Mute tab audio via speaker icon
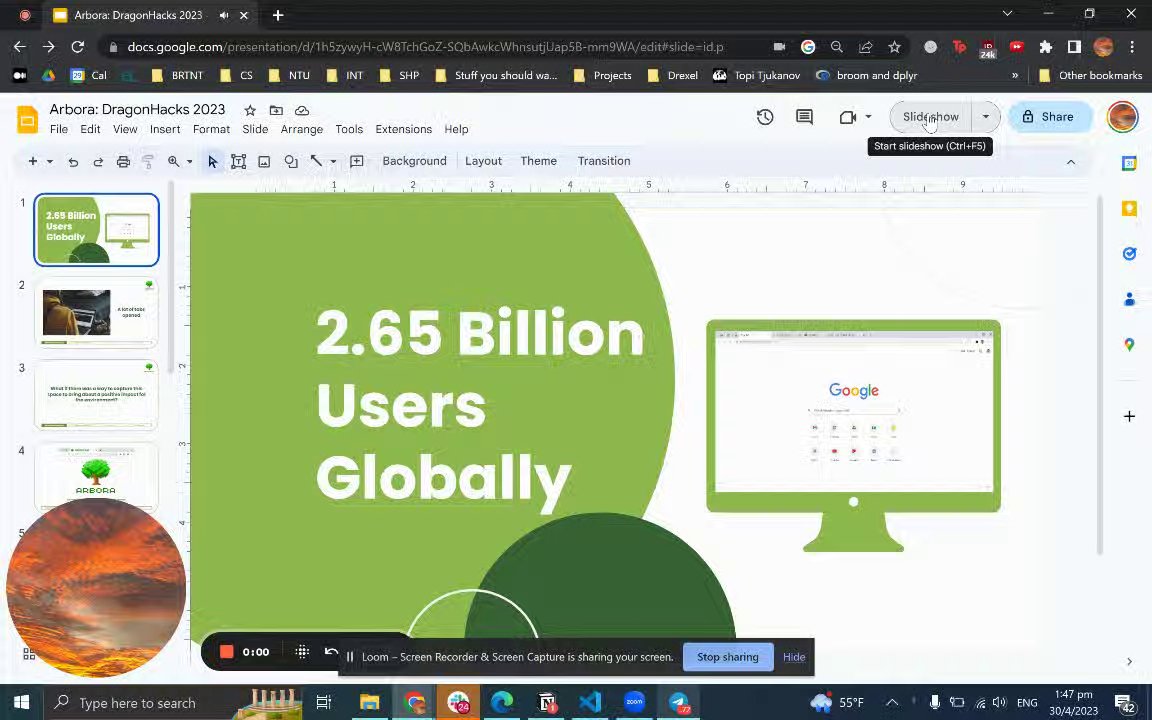Viewport: 1152px width, 720px height. coord(223,15)
